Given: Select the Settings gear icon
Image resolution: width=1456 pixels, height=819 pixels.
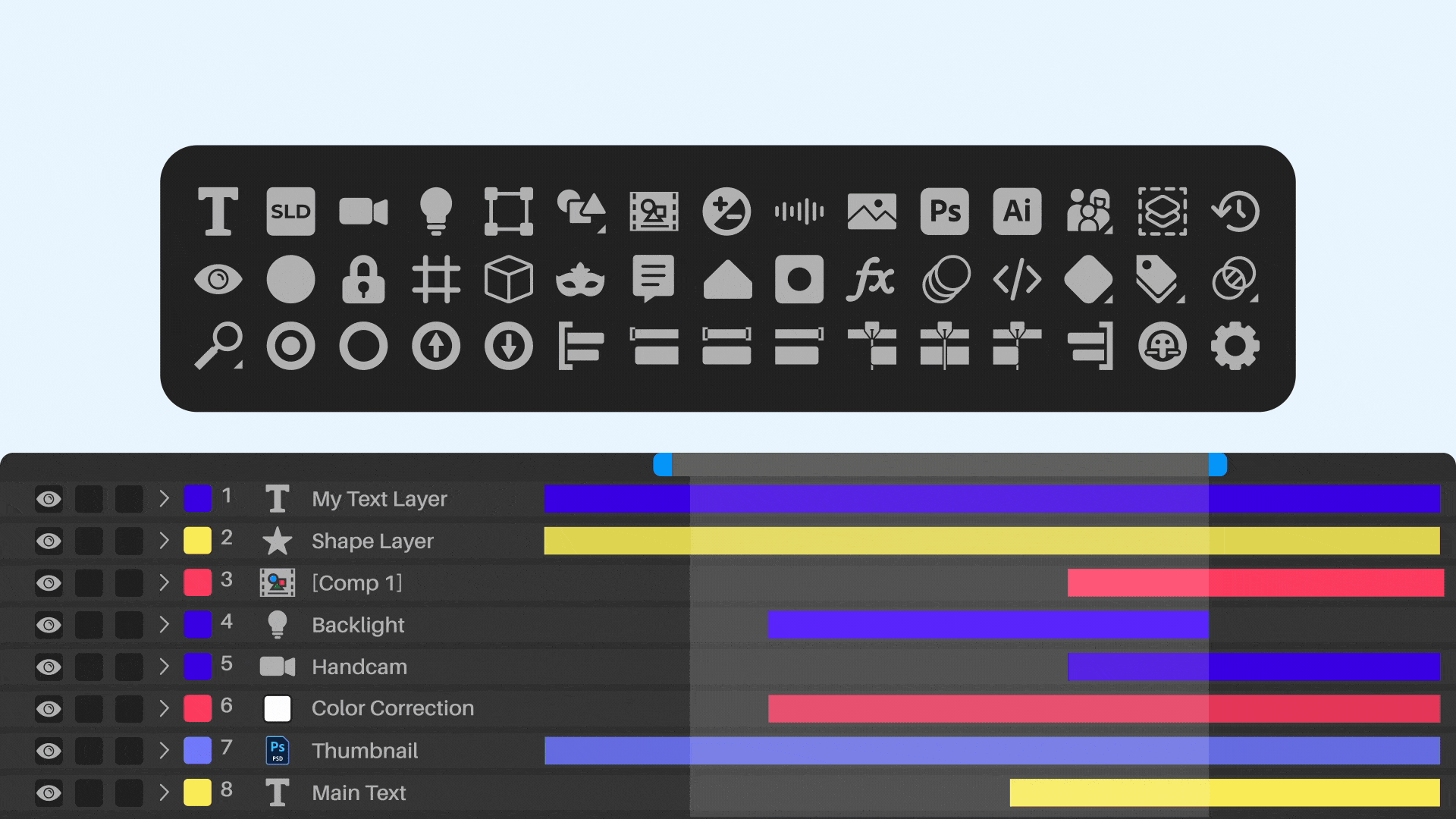Looking at the screenshot, I should [1232, 347].
